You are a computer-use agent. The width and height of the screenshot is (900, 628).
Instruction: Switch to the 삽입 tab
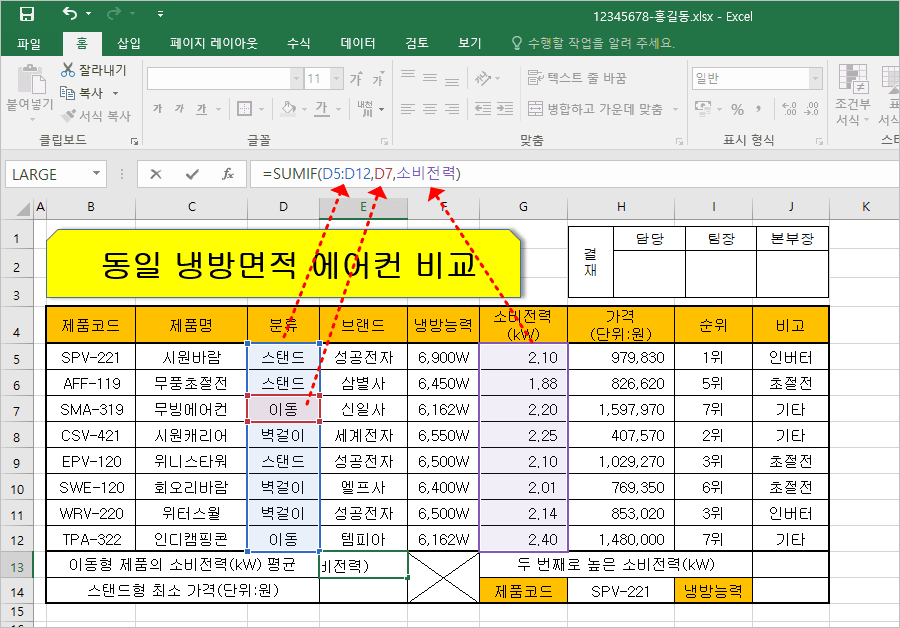point(129,43)
